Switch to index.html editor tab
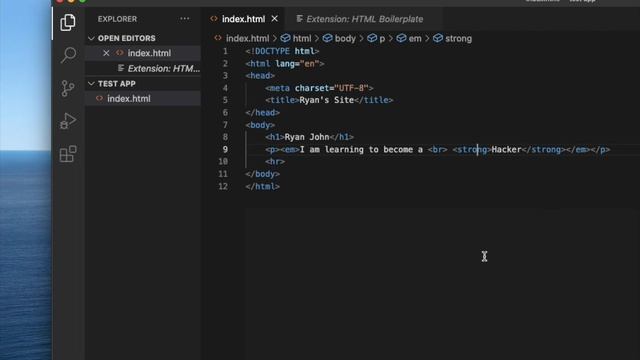The image size is (640, 360). tap(244, 19)
